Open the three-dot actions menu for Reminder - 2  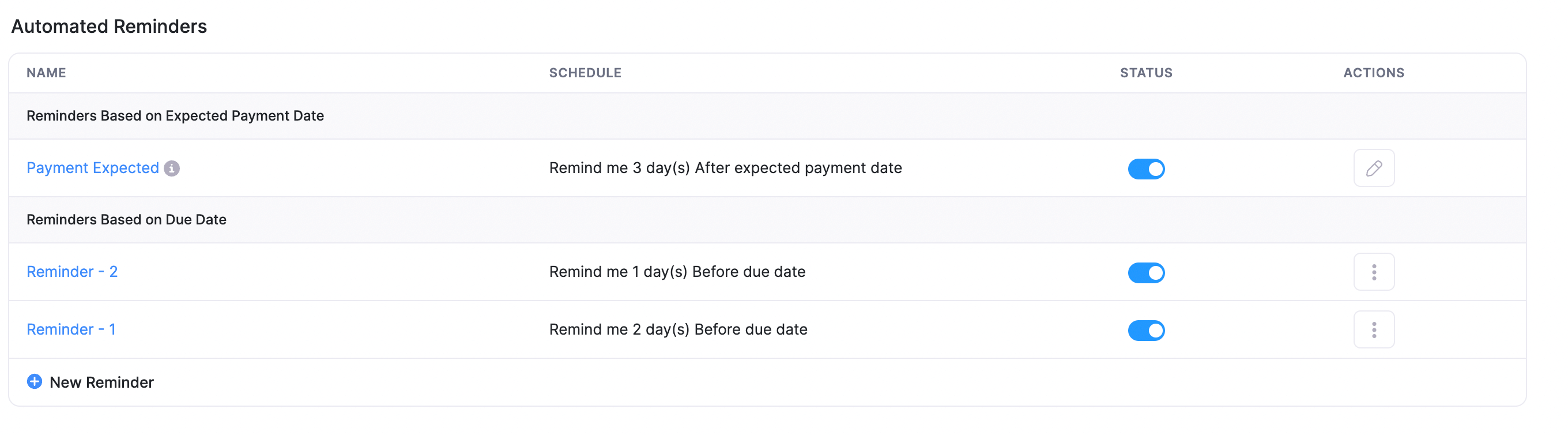pos(1374,272)
